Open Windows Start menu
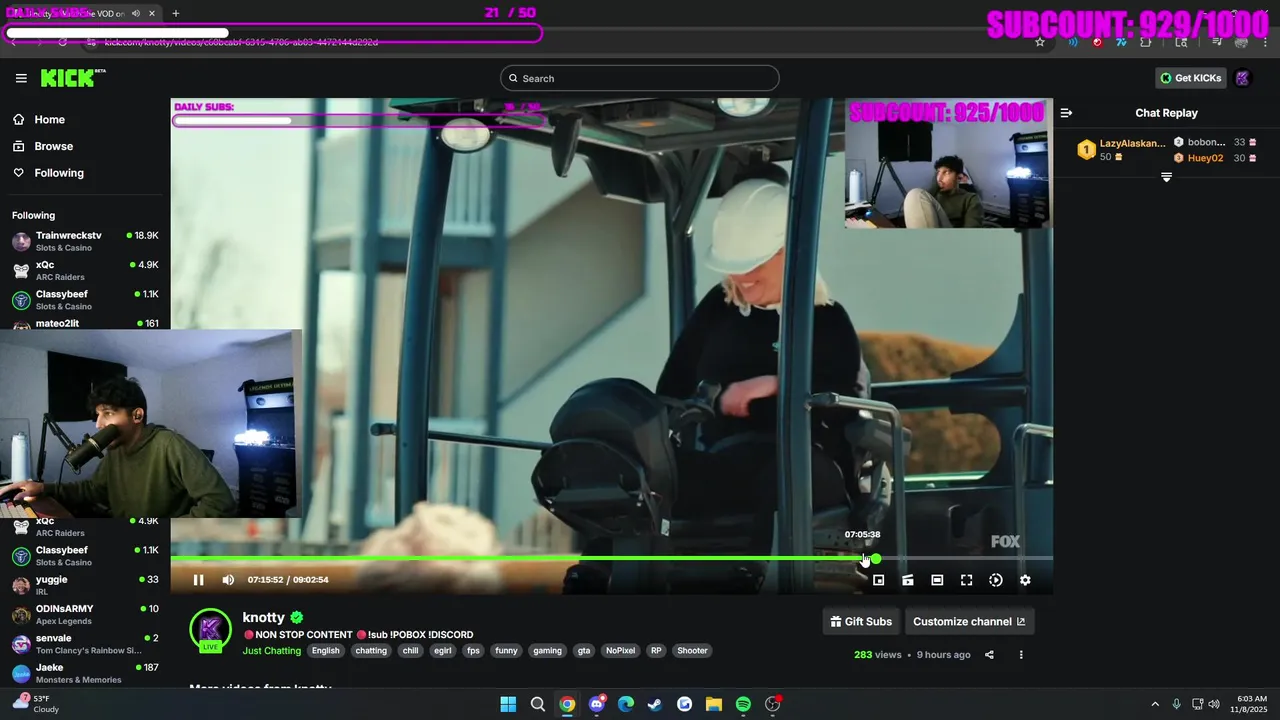The width and height of the screenshot is (1280, 720). pos(508,704)
